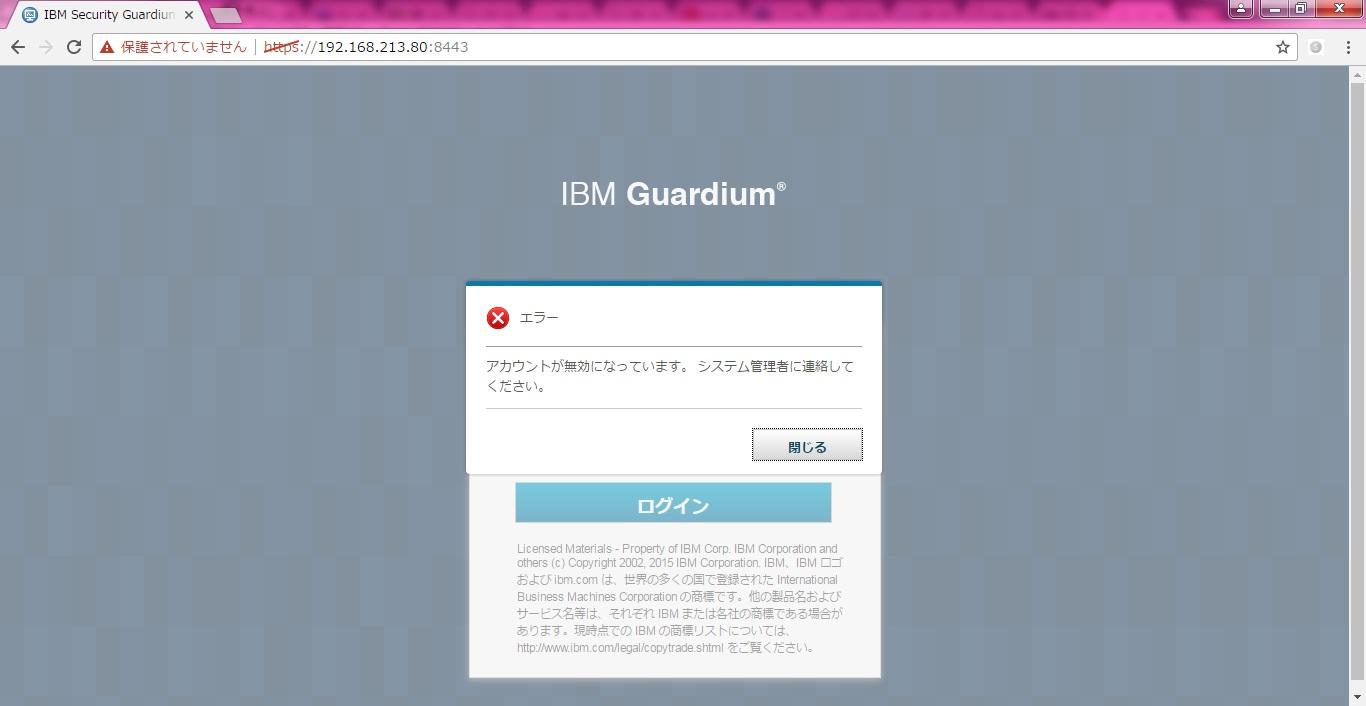The width and height of the screenshot is (1366, 706).
Task: Click the Chrome user profile button
Action: 1240,9
